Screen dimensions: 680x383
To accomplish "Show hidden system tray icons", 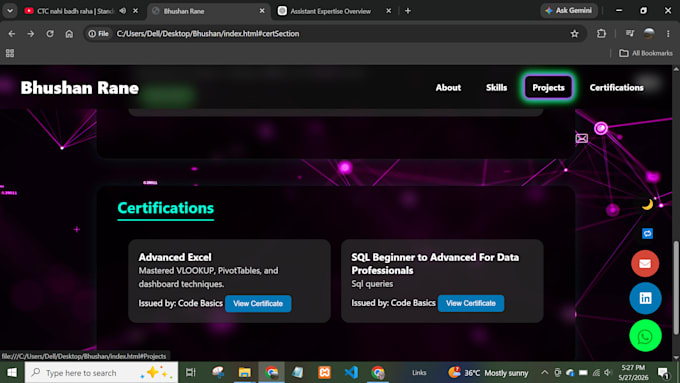I will click(x=545, y=372).
